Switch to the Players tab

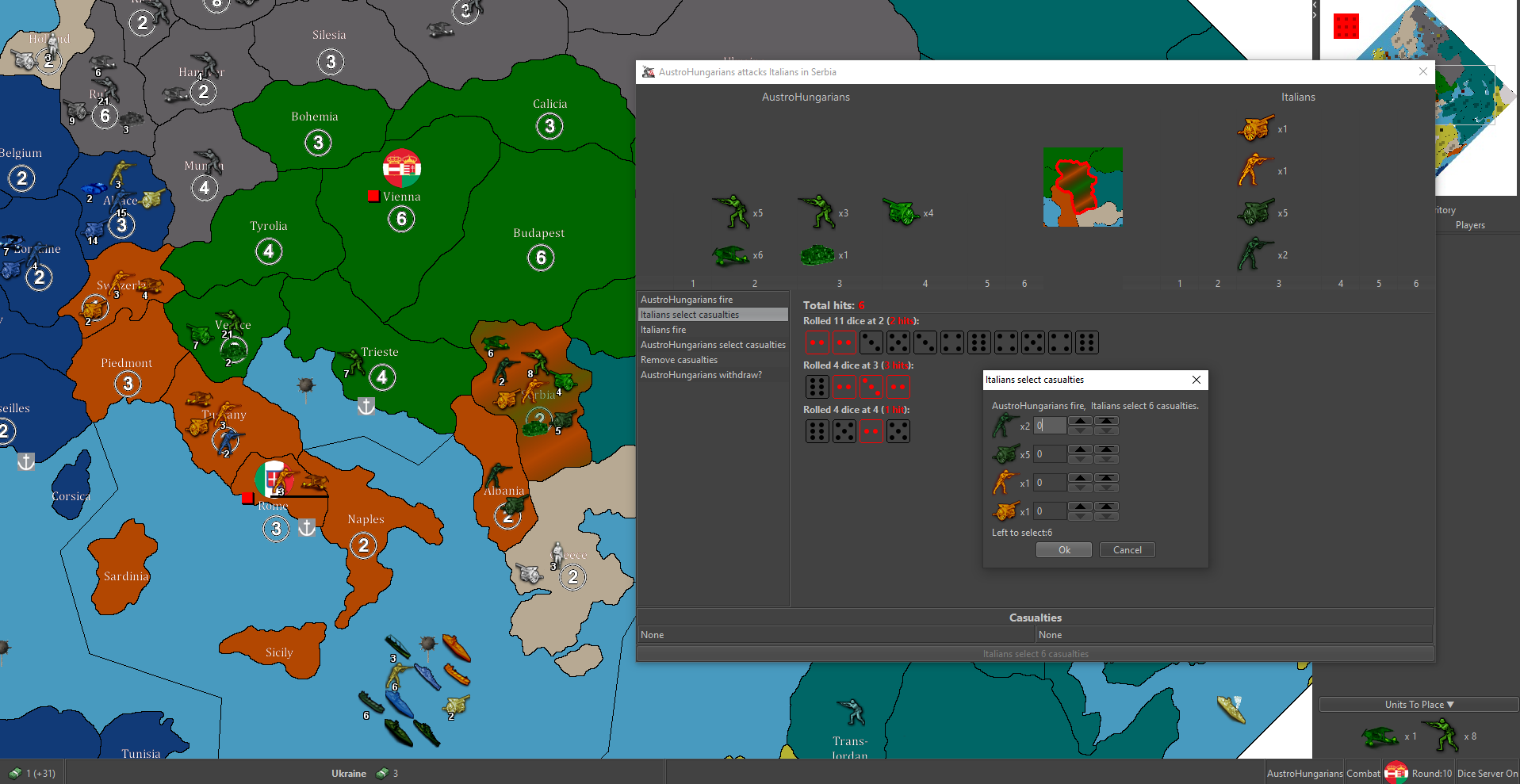[x=1470, y=225]
